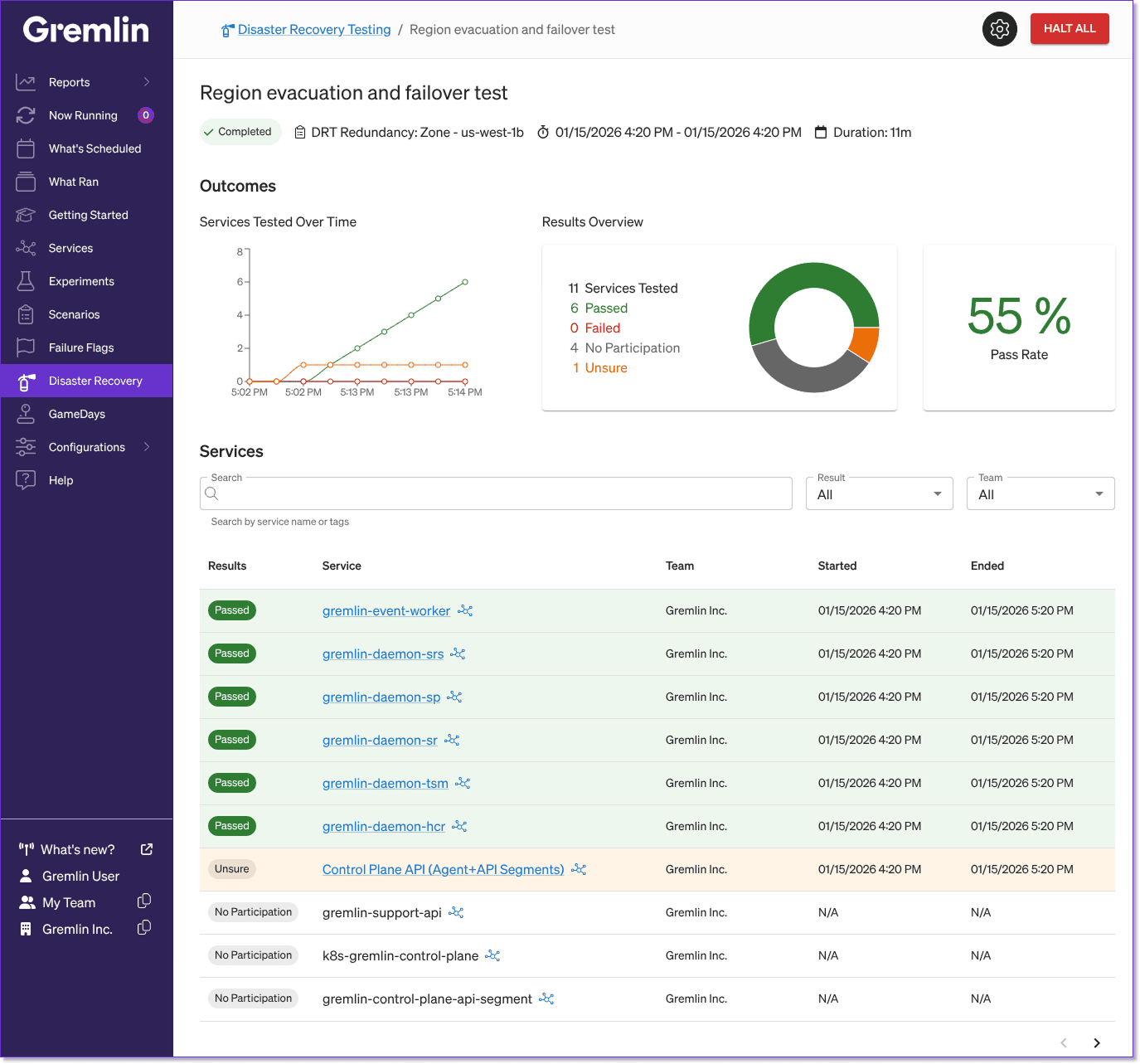Click dependency icon beside gremlin-event-worker
Image resolution: width=1140 pixels, height=1064 pixels.
tap(465, 610)
